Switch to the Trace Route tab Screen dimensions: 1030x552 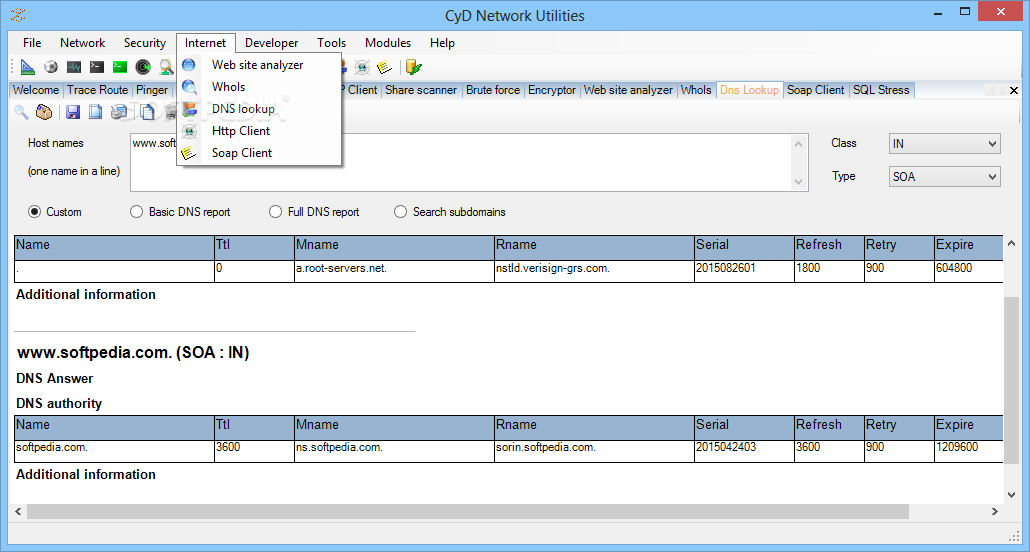[98, 90]
